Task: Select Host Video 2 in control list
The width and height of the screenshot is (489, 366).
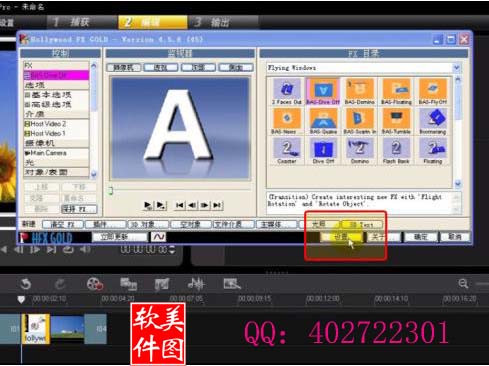Action: coord(45,124)
